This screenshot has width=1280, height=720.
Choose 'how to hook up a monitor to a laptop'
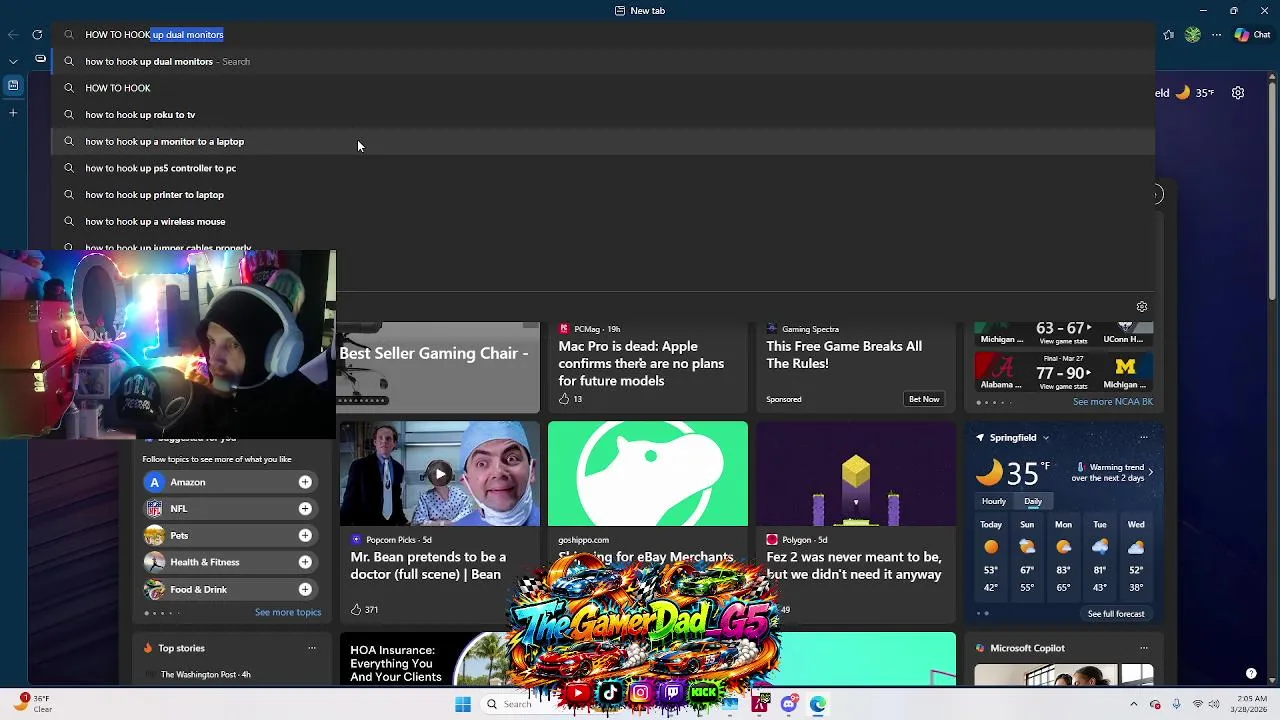tap(603, 141)
